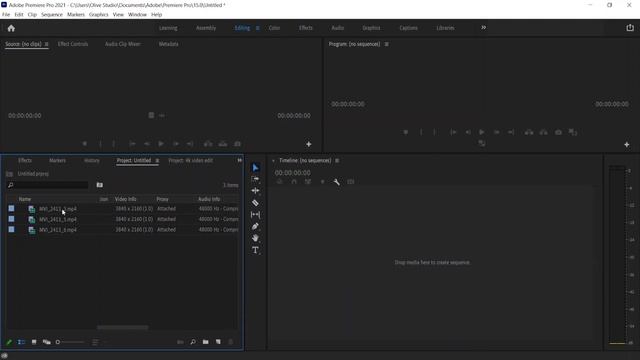Show hidden tabs in Project panel group
The height and width of the screenshot is (360, 640).
(240, 160)
